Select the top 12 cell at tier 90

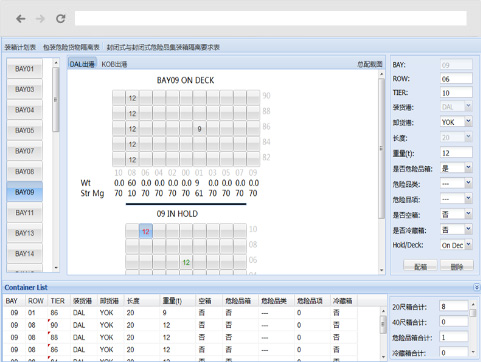pyautogui.click(x=132, y=98)
